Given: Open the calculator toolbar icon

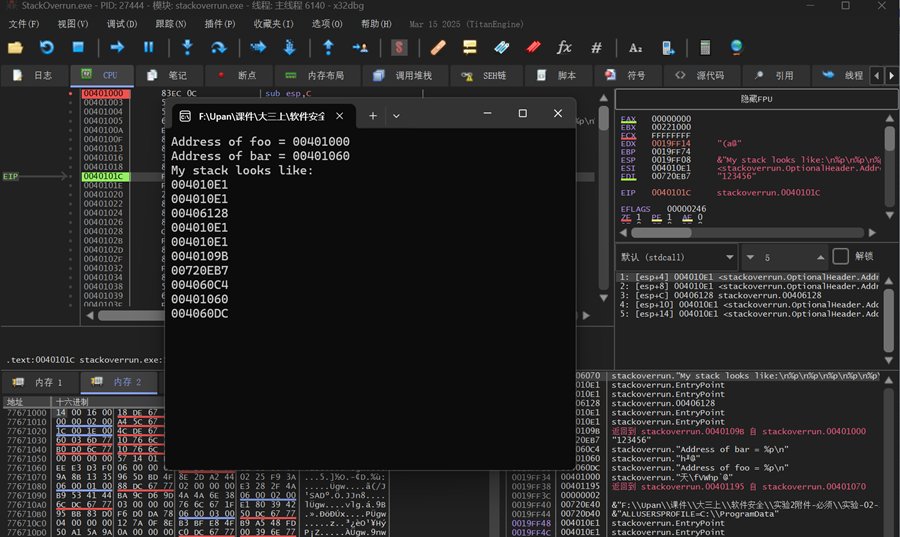Looking at the screenshot, I should (705, 47).
